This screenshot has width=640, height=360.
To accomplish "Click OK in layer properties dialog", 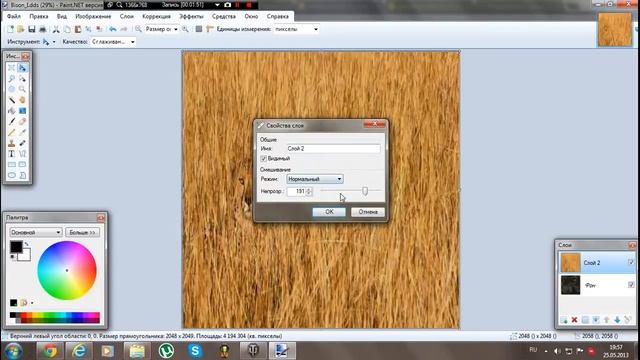I will click(x=329, y=212).
